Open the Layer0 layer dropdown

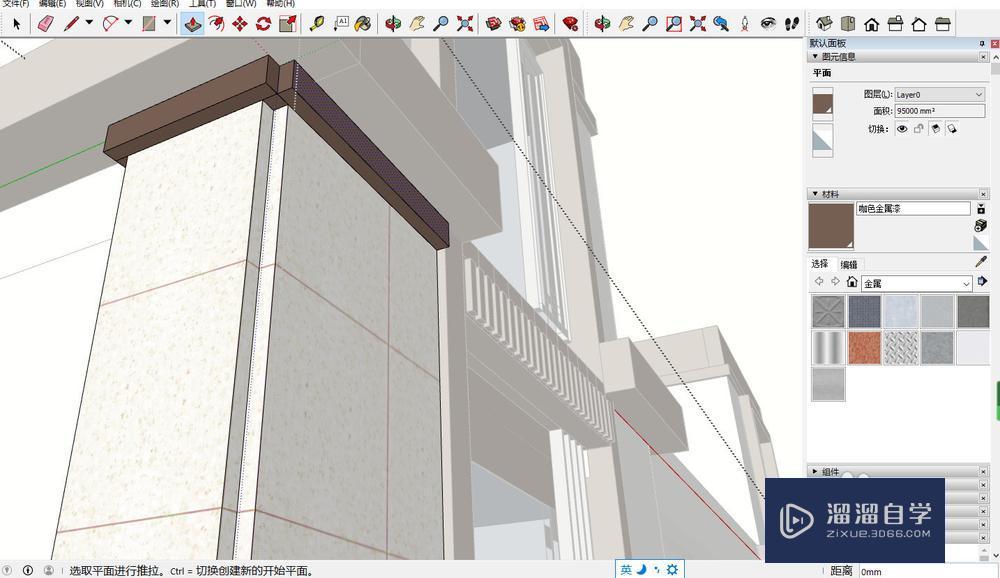(x=940, y=94)
